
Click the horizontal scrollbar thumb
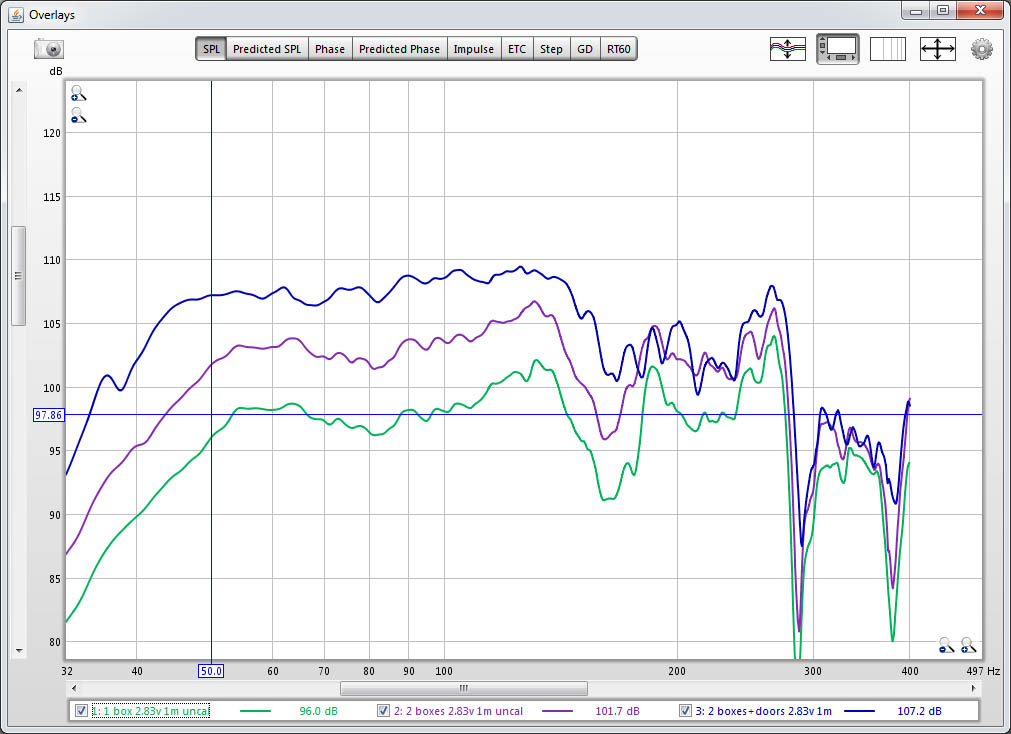464,689
